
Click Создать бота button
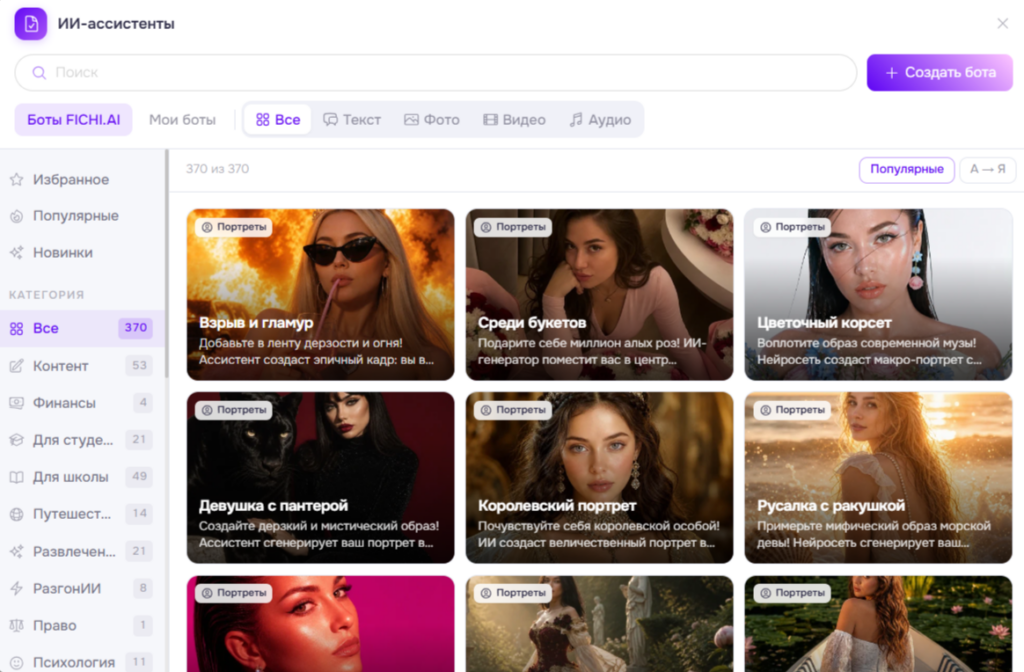(x=940, y=72)
